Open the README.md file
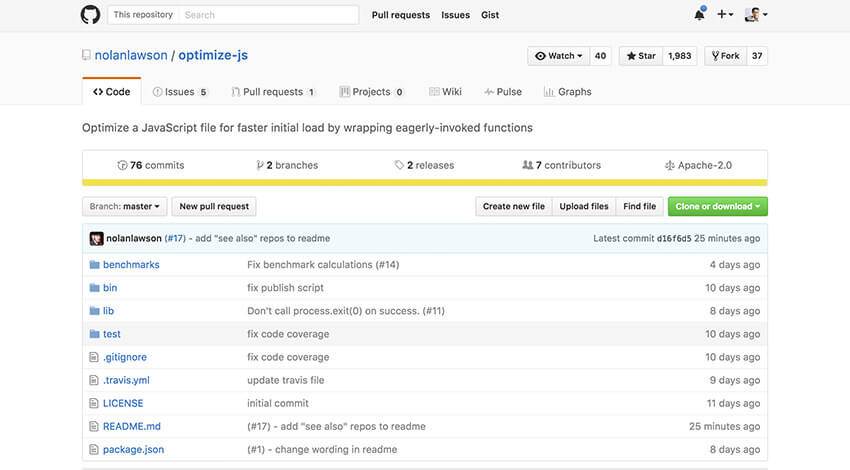This screenshot has width=850, height=470. click(x=132, y=427)
